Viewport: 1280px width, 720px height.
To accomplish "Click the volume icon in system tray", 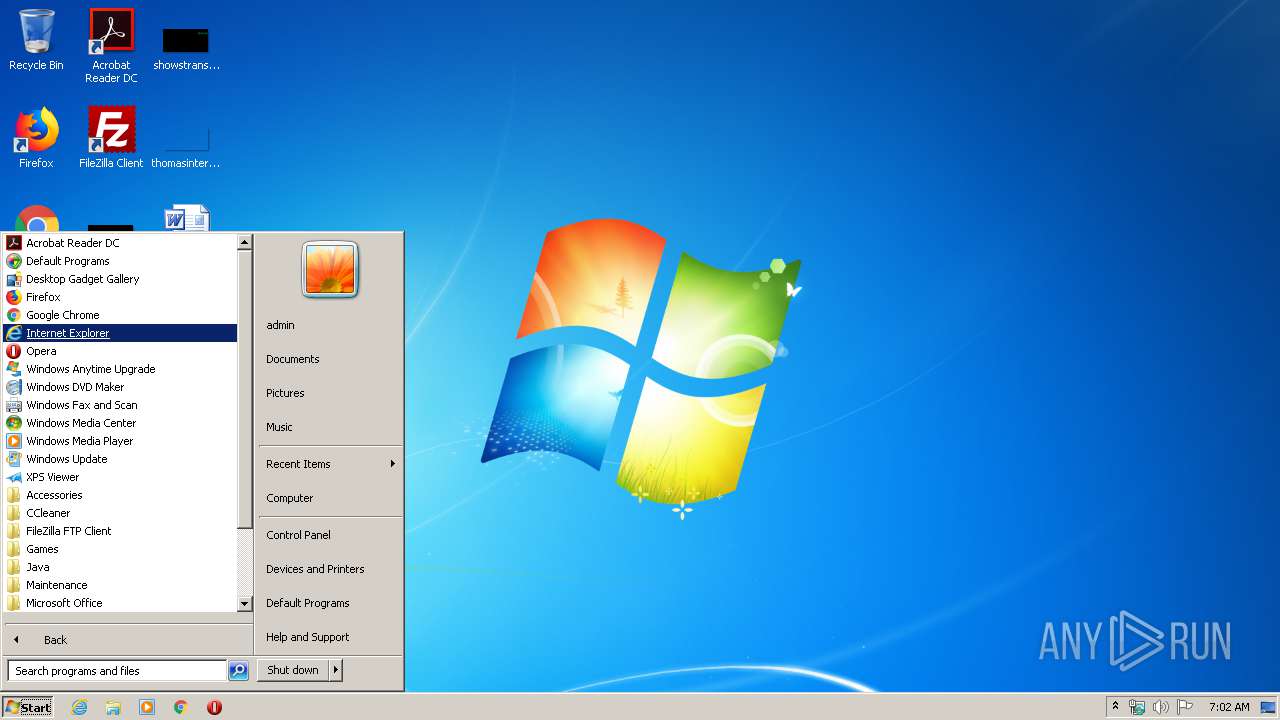I will [1161, 707].
